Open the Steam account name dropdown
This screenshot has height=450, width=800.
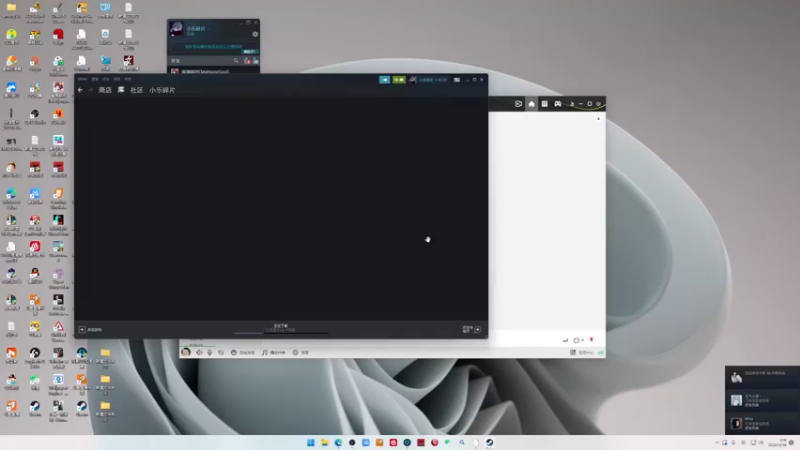point(433,80)
